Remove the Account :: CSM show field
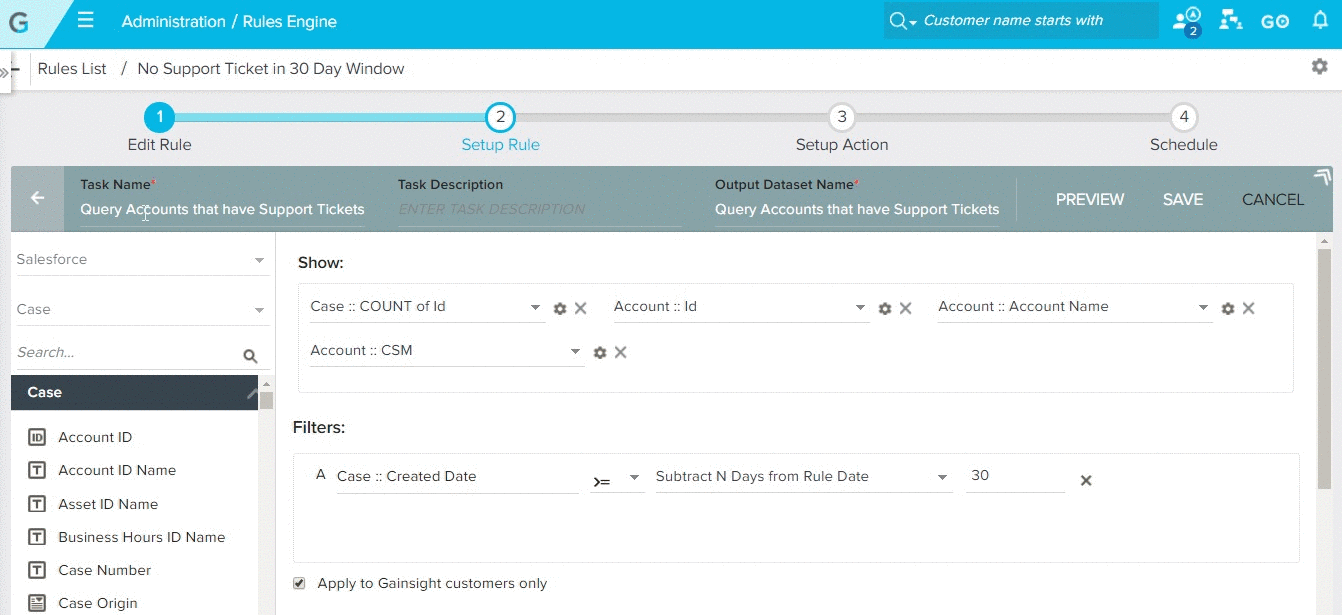This screenshot has width=1342, height=615. click(620, 352)
